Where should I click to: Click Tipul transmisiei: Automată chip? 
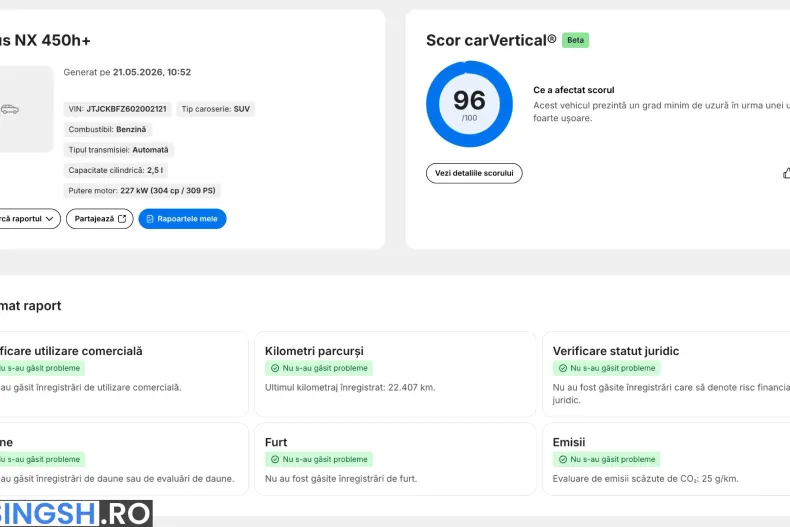[x=118, y=150]
